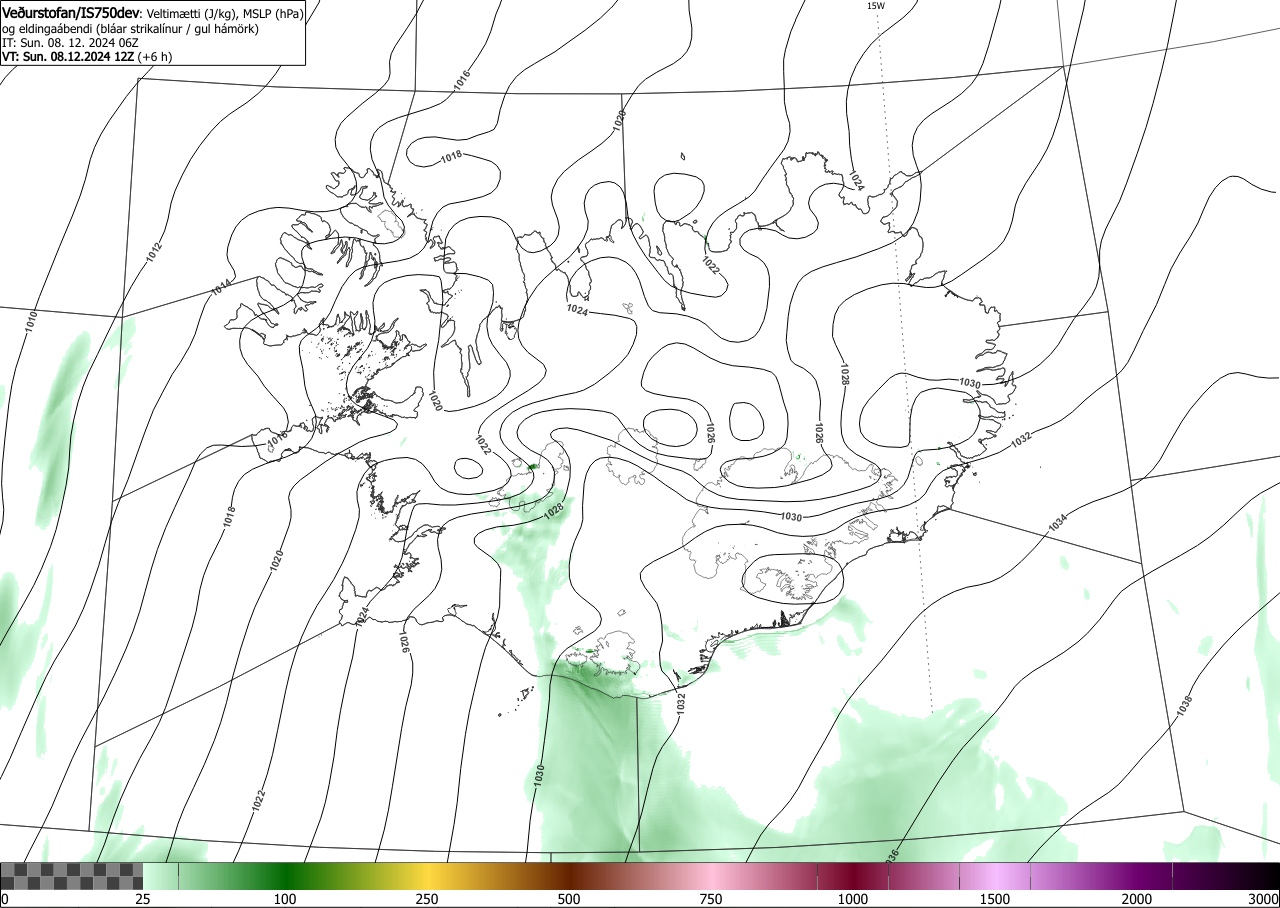Pick the pink segment of the color bar
Image resolution: width=1280 pixels, height=908 pixels.
click(711, 876)
